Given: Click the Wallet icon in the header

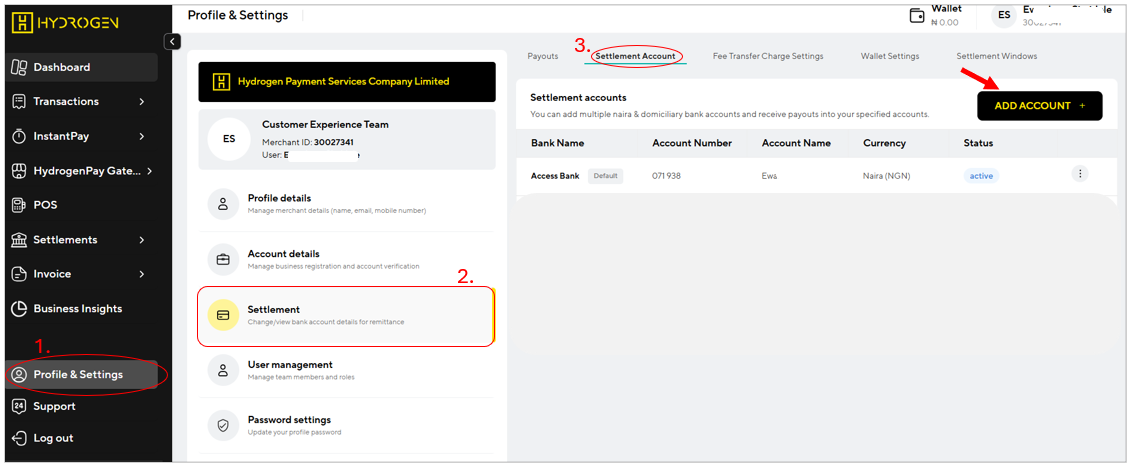Looking at the screenshot, I should coord(918,16).
